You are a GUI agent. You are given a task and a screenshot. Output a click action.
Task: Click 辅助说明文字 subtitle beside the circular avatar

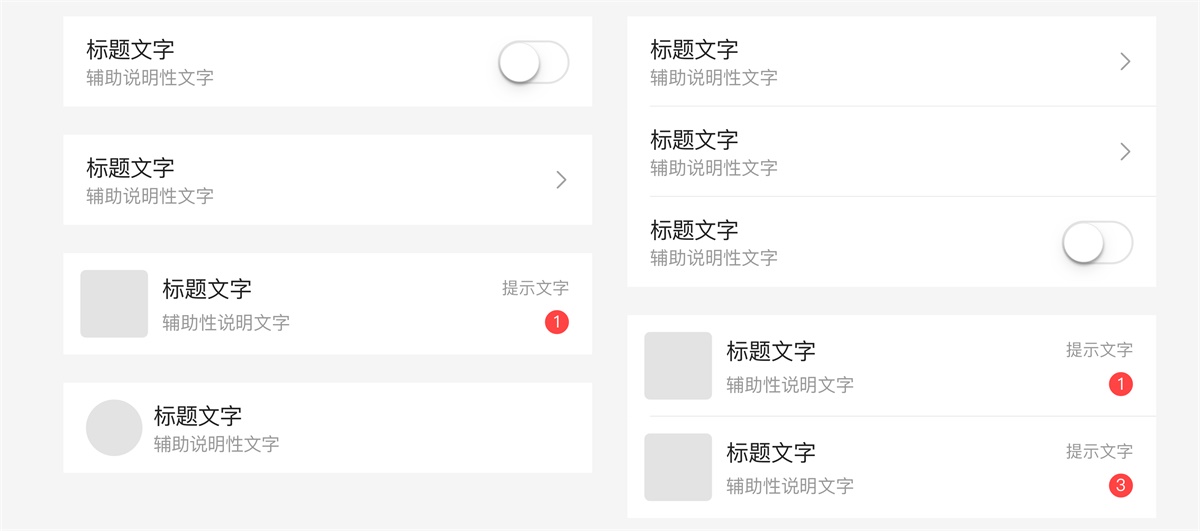216,444
